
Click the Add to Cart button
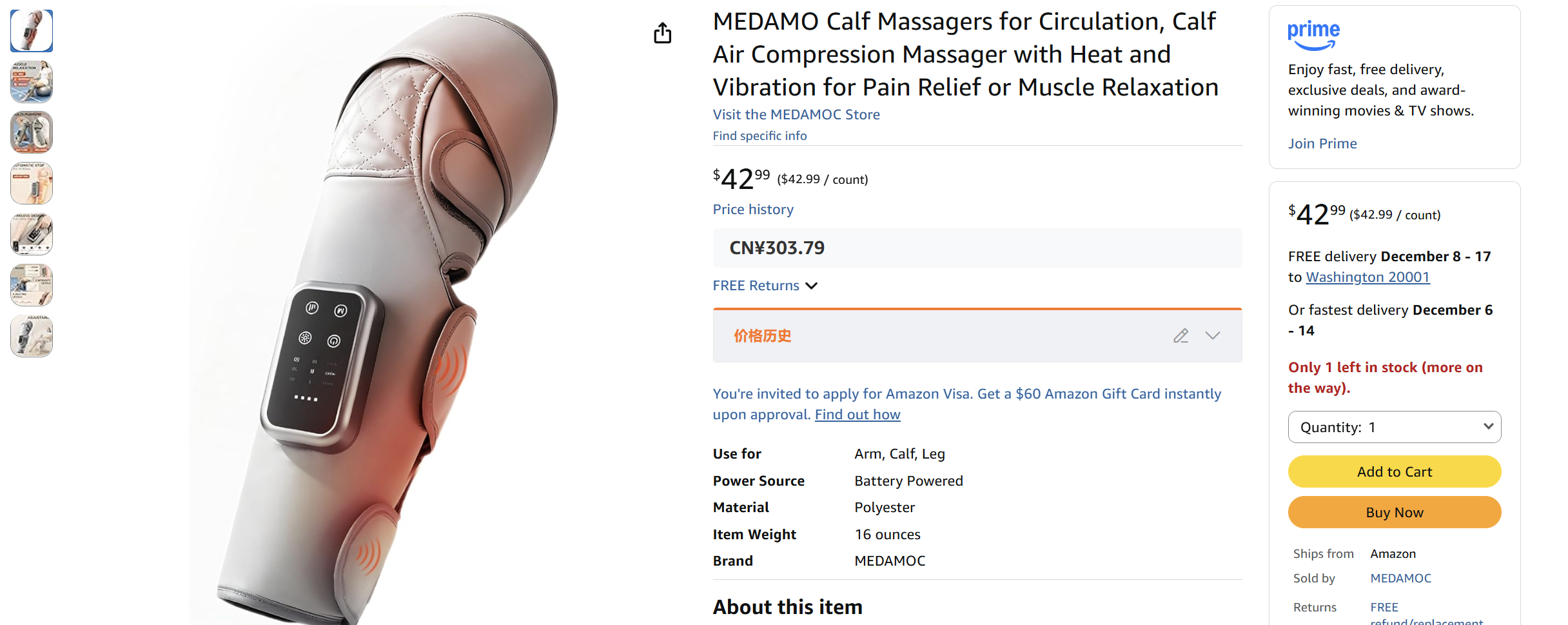coord(1394,471)
